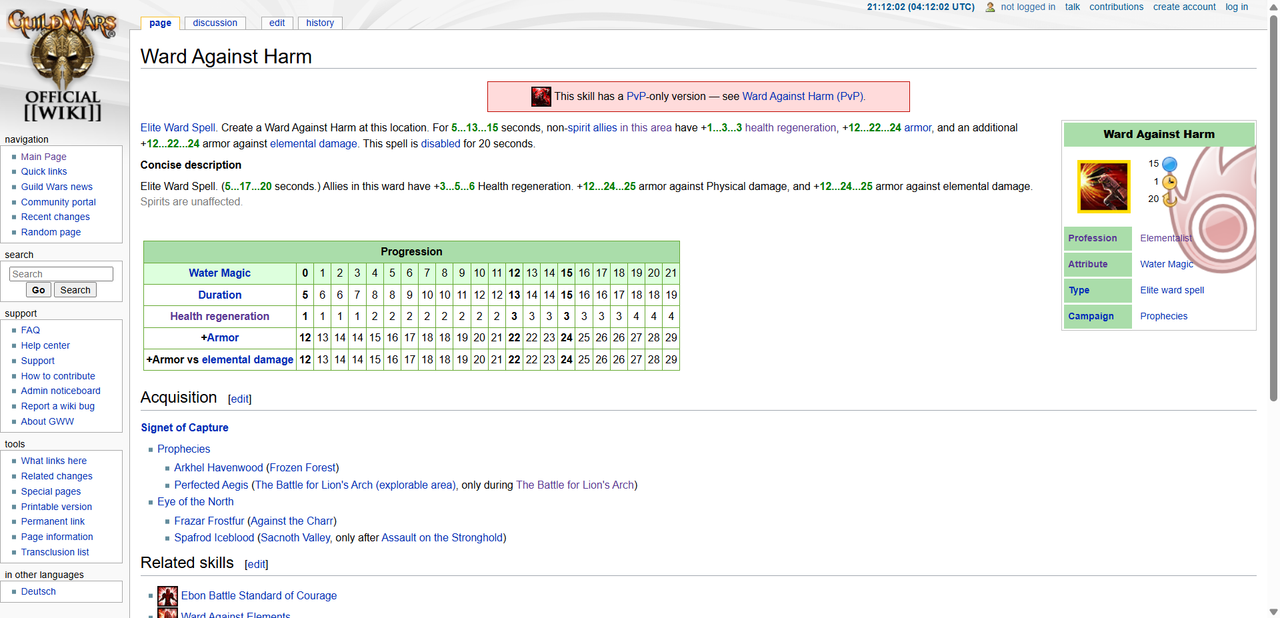
Task: Click the disabled link in description
Action: 441,144
